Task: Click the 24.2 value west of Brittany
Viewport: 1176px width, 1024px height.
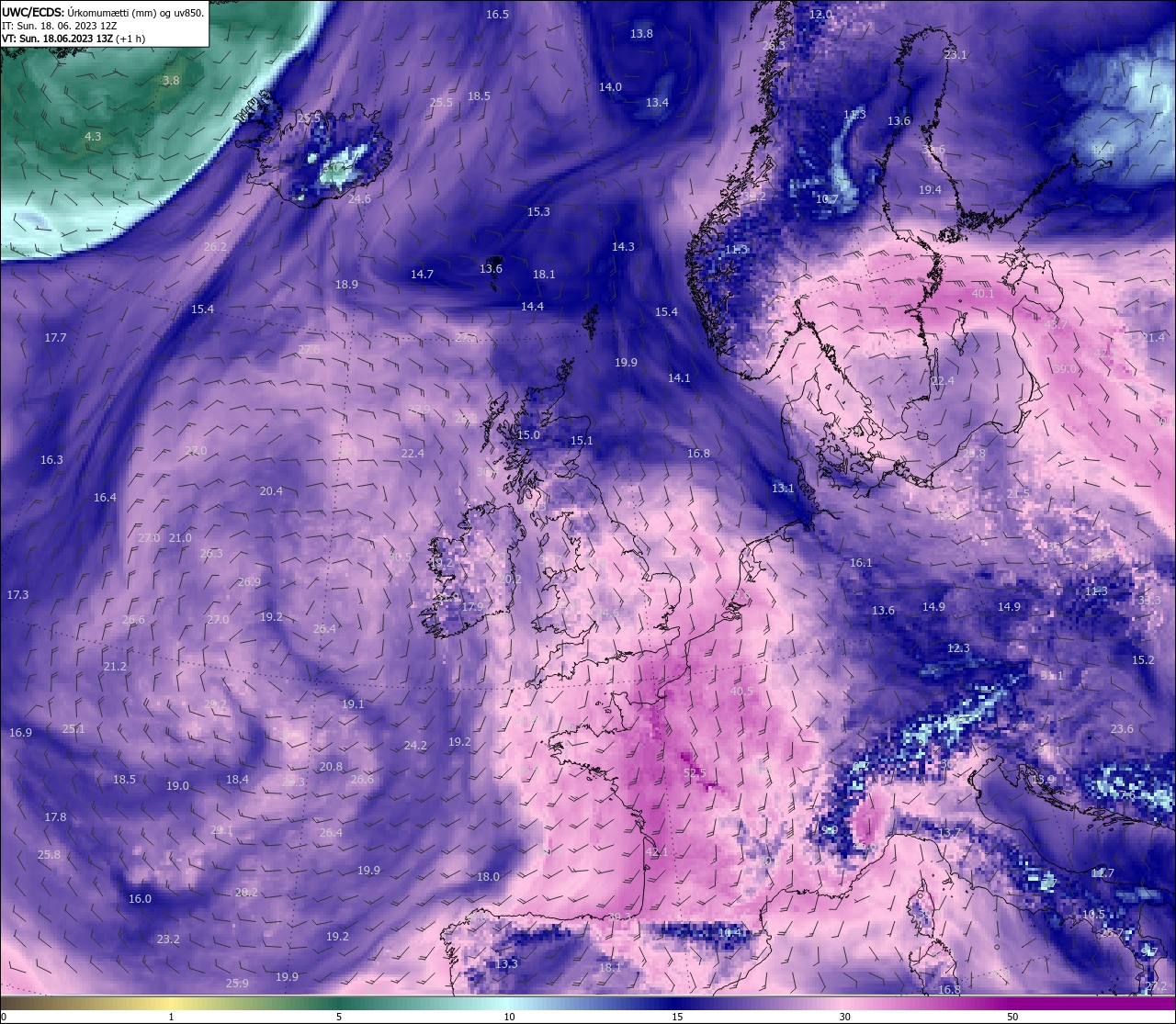Action: pos(415,745)
